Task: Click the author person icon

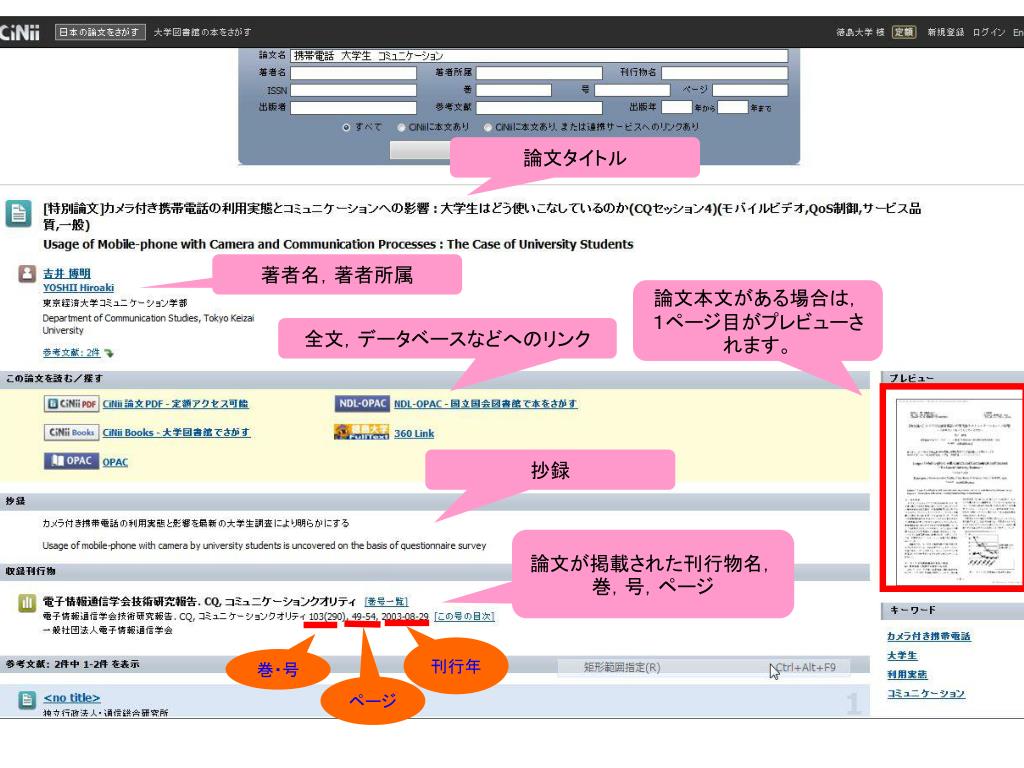Action: pos(27,273)
